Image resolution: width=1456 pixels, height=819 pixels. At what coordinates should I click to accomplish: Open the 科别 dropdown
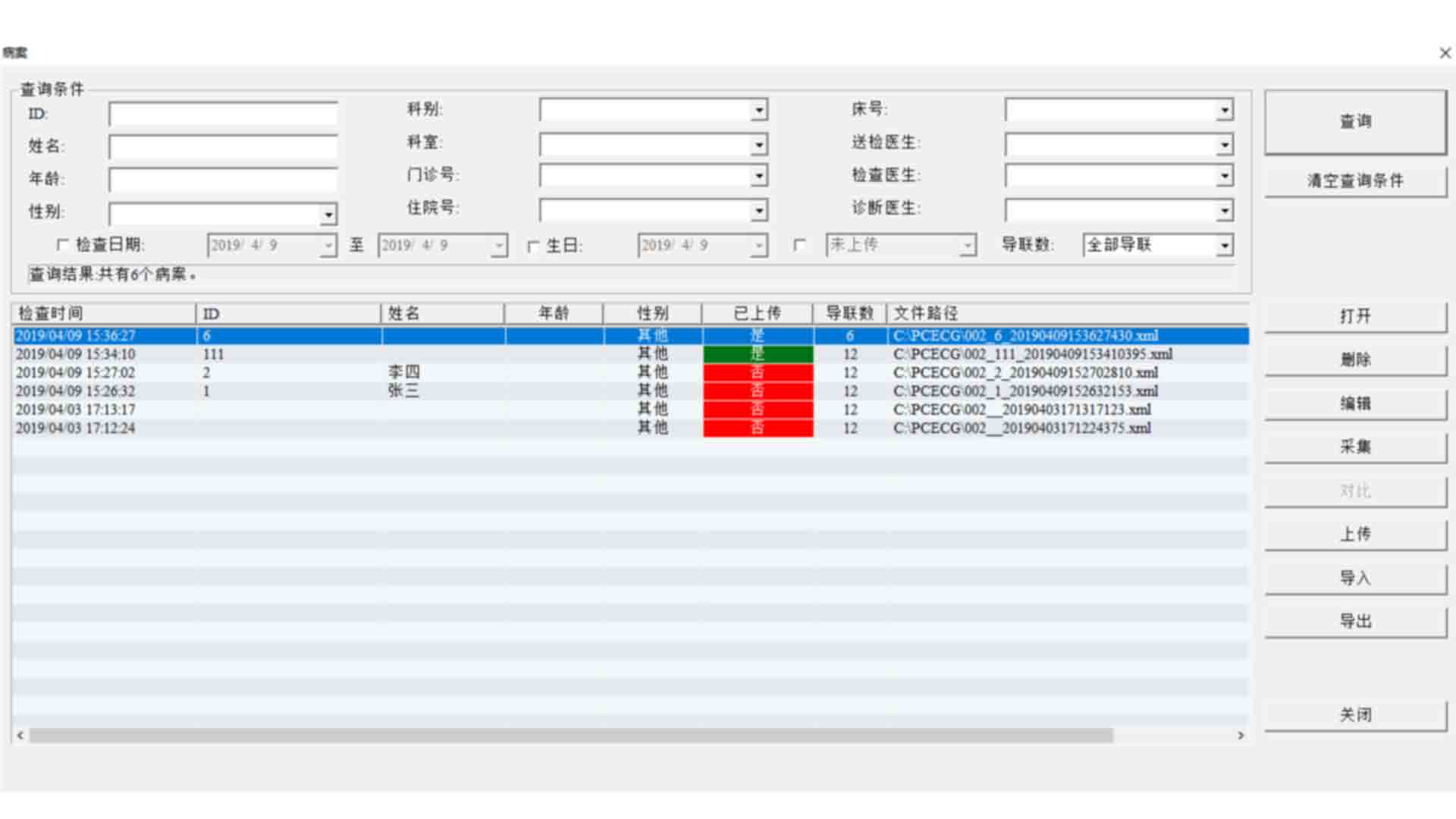point(758,111)
